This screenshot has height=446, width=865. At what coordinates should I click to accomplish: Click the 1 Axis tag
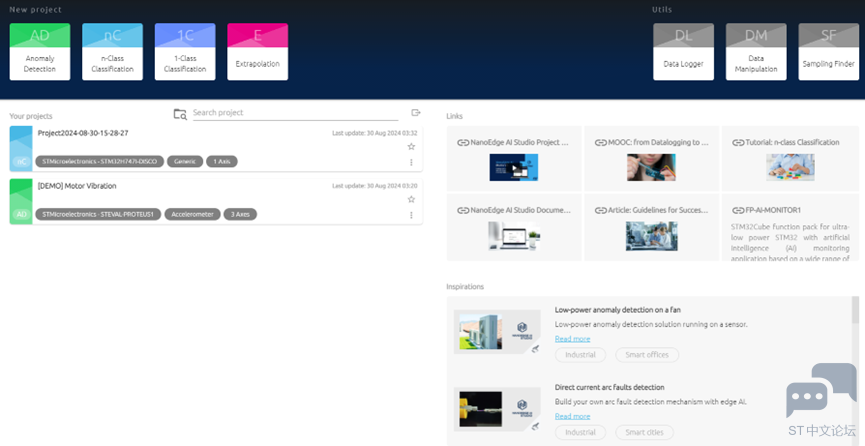(222, 162)
